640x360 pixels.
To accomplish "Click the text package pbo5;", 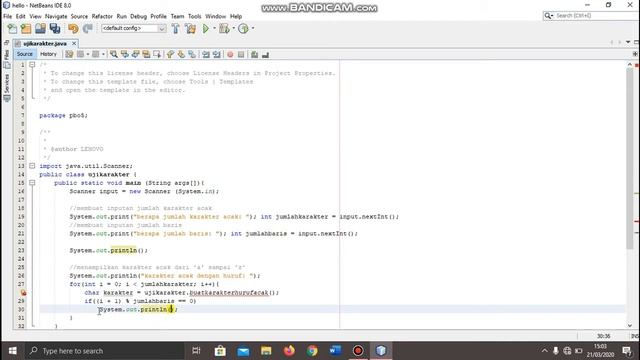I will 63,116.
